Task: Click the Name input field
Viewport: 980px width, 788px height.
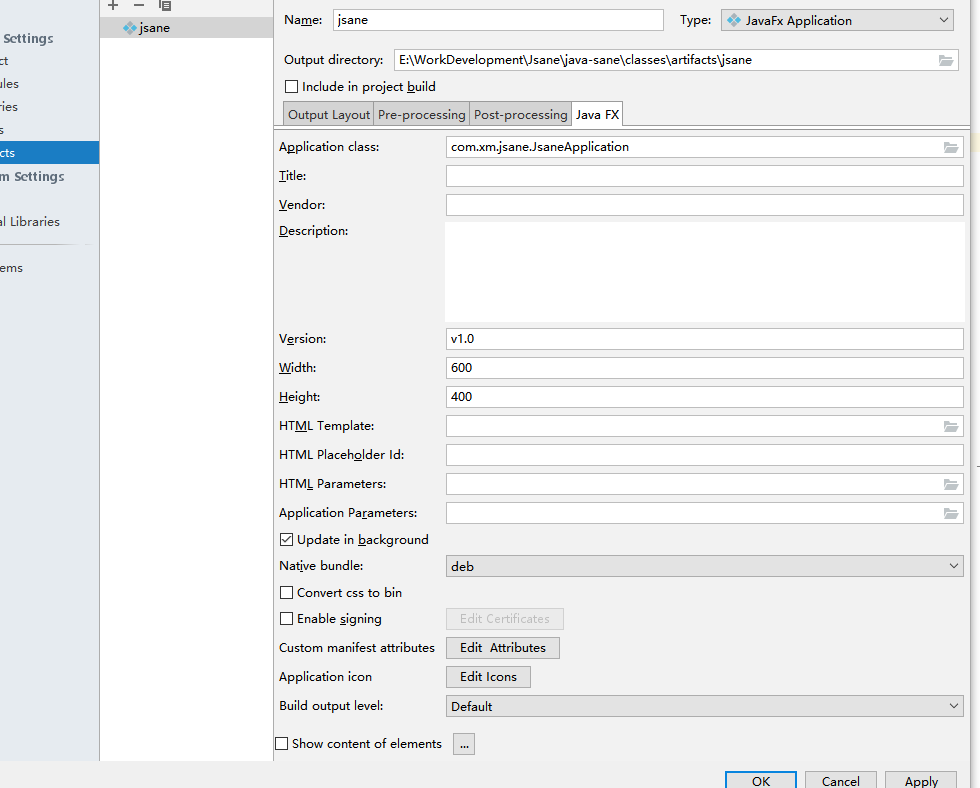Action: [x=498, y=20]
